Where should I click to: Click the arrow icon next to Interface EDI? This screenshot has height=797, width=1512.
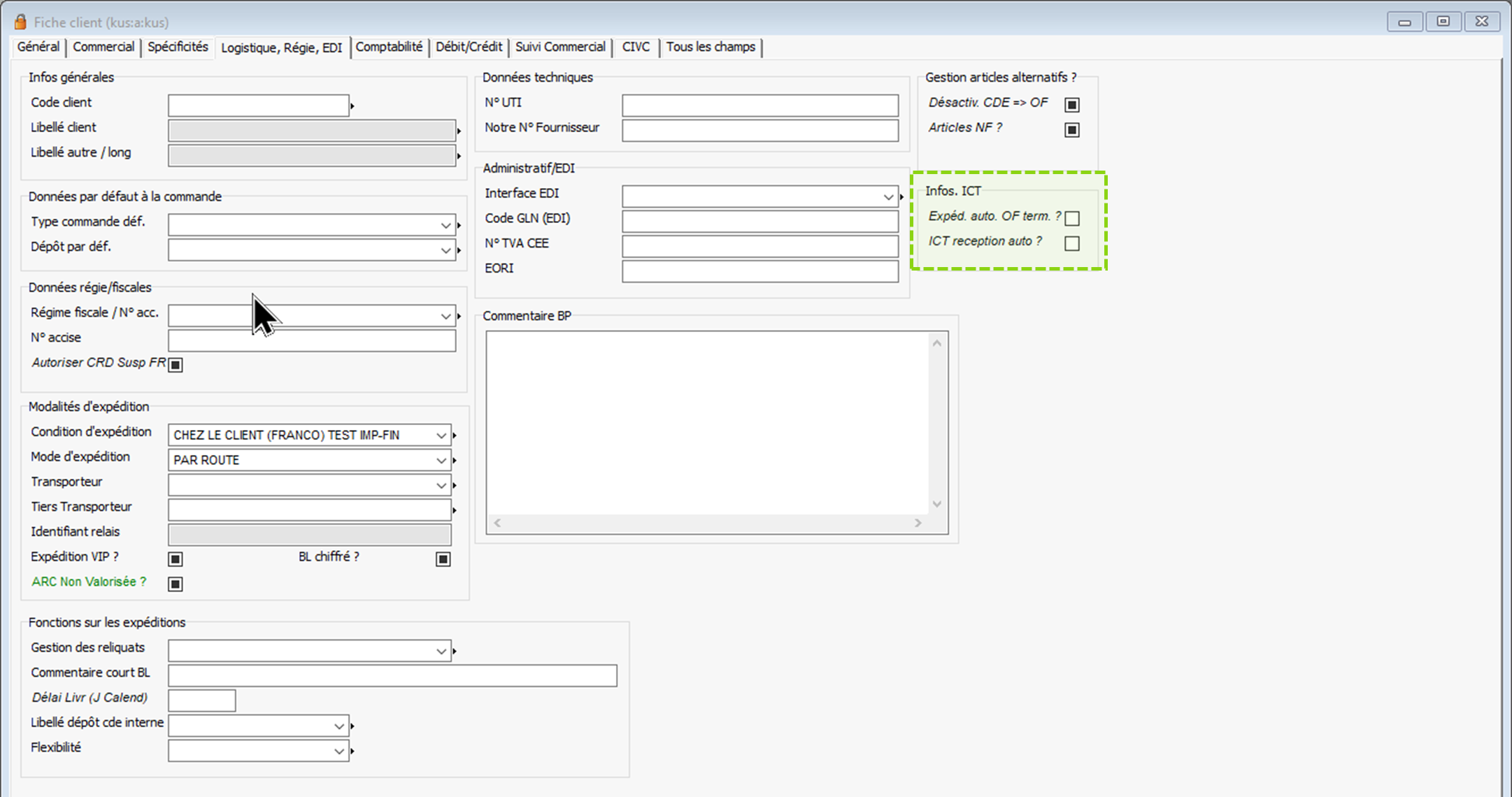click(901, 197)
